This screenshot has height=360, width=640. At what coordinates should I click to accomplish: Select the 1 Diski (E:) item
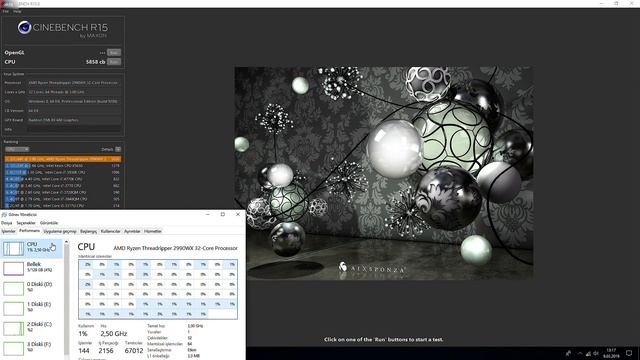point(32,308)
